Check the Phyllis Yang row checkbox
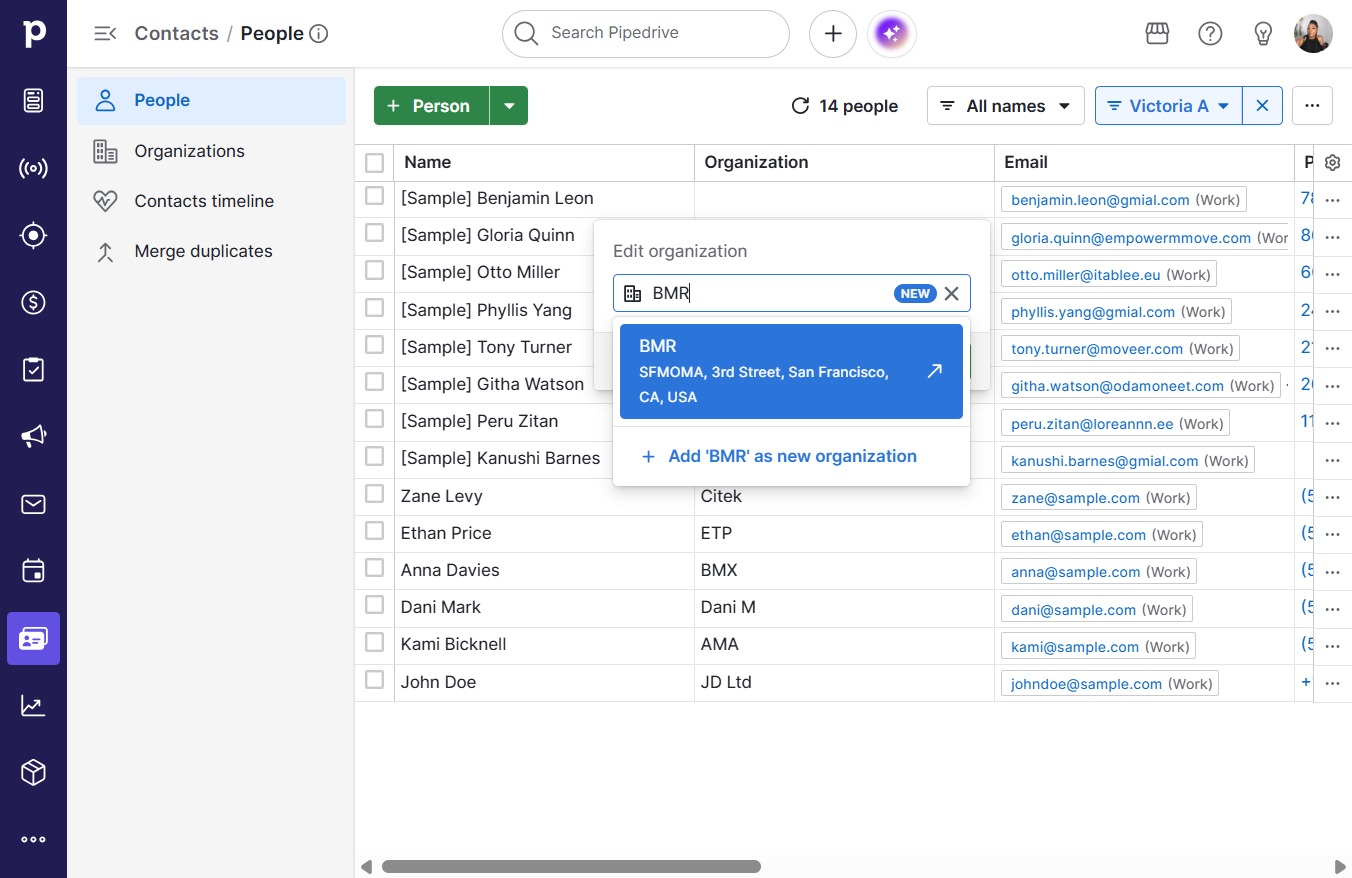The width and height of the screenshot is (1352, 878). click(375, 308)
